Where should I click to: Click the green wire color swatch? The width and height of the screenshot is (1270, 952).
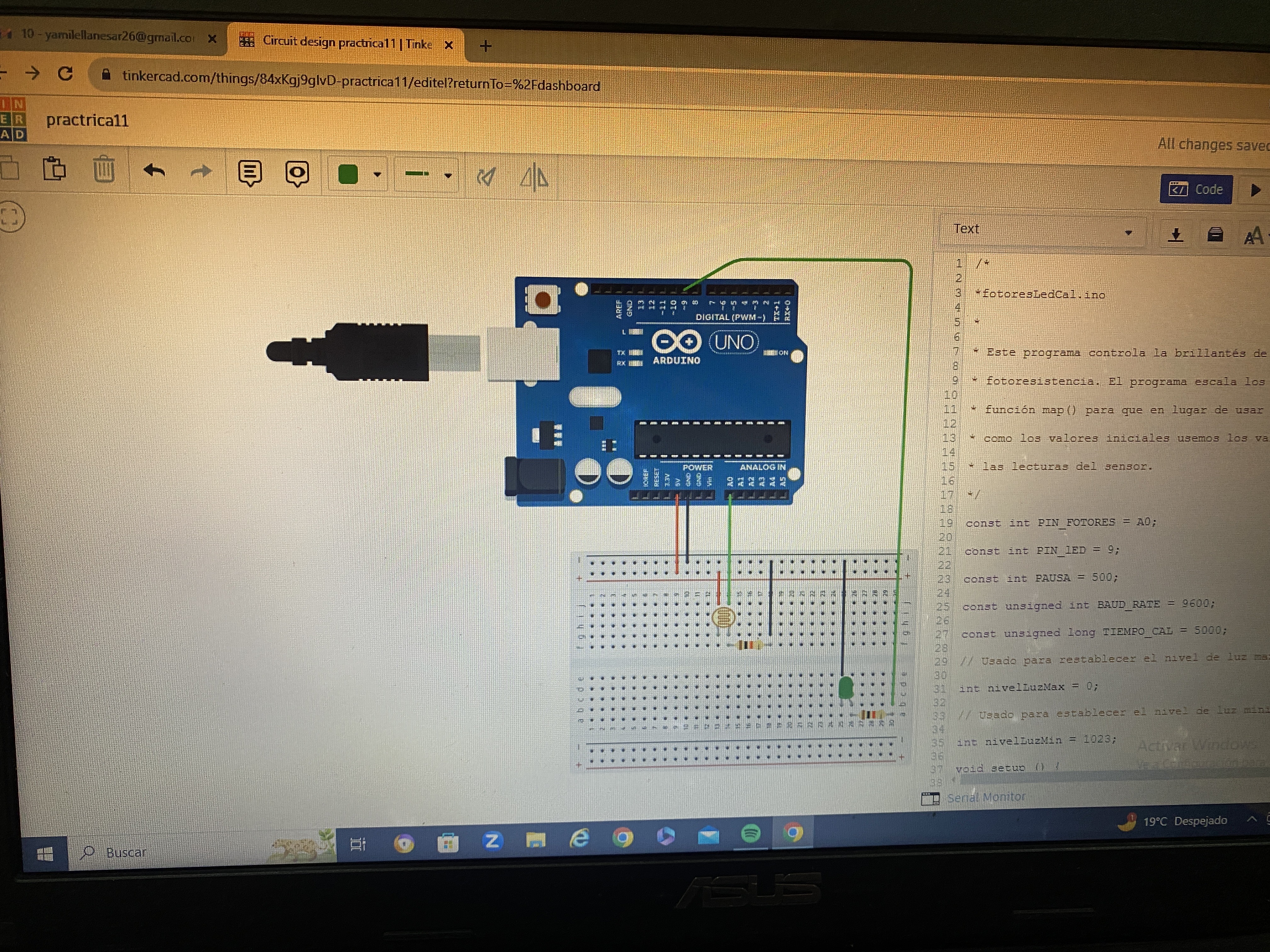click(348, 174)
